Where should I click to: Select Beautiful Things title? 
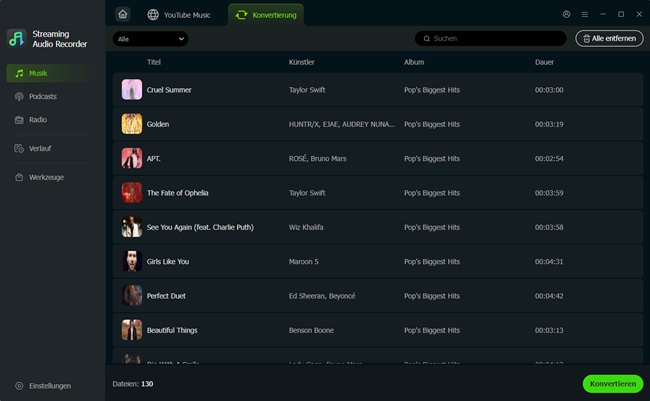tap(172, 331)
